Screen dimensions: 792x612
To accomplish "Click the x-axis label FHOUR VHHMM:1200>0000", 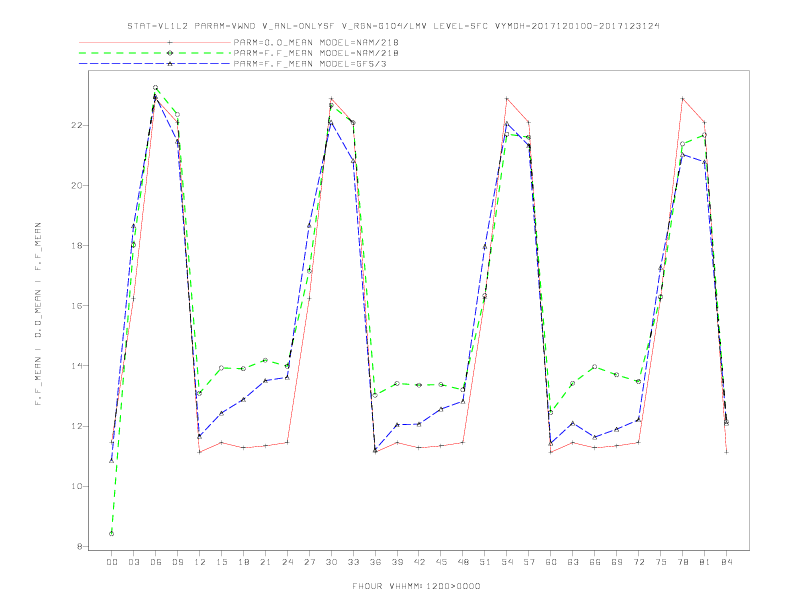I will coord(416,586).
